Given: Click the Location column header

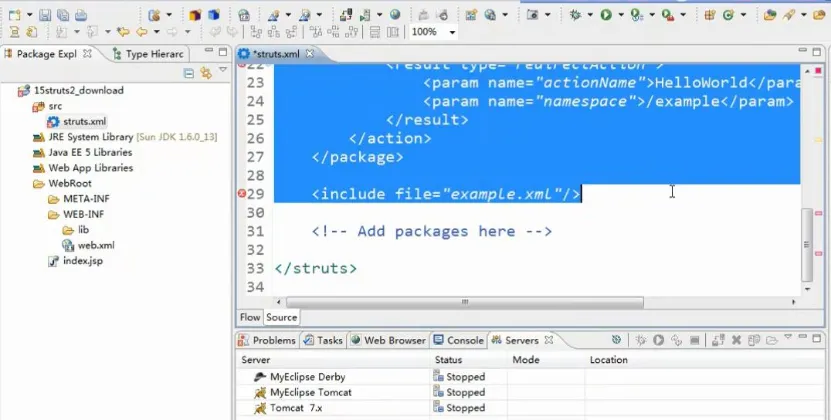Looking at the screenshot, I should click(x=705, y=360).
